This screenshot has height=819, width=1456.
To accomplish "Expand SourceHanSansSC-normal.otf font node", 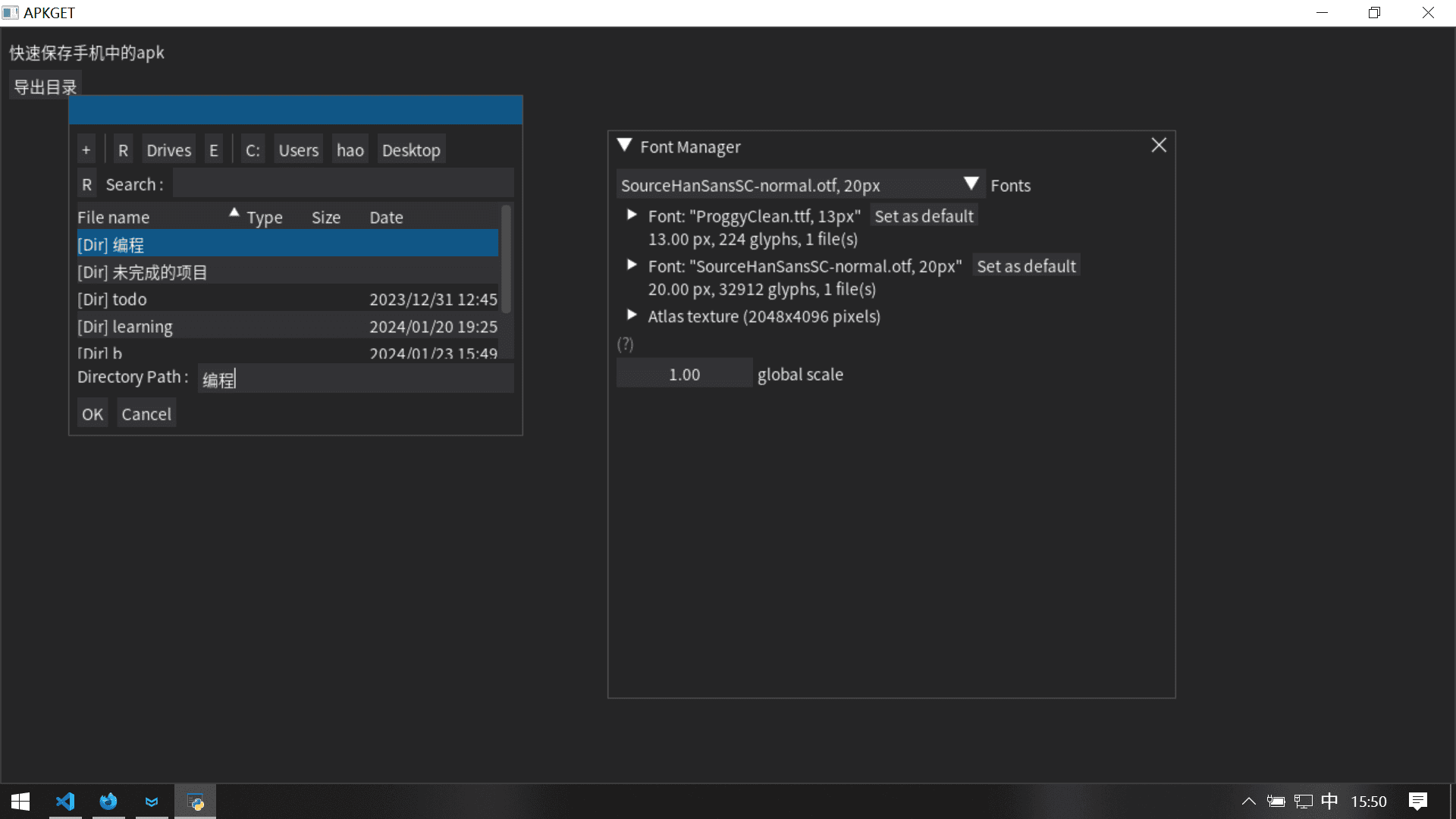I will tap(632, 265).
